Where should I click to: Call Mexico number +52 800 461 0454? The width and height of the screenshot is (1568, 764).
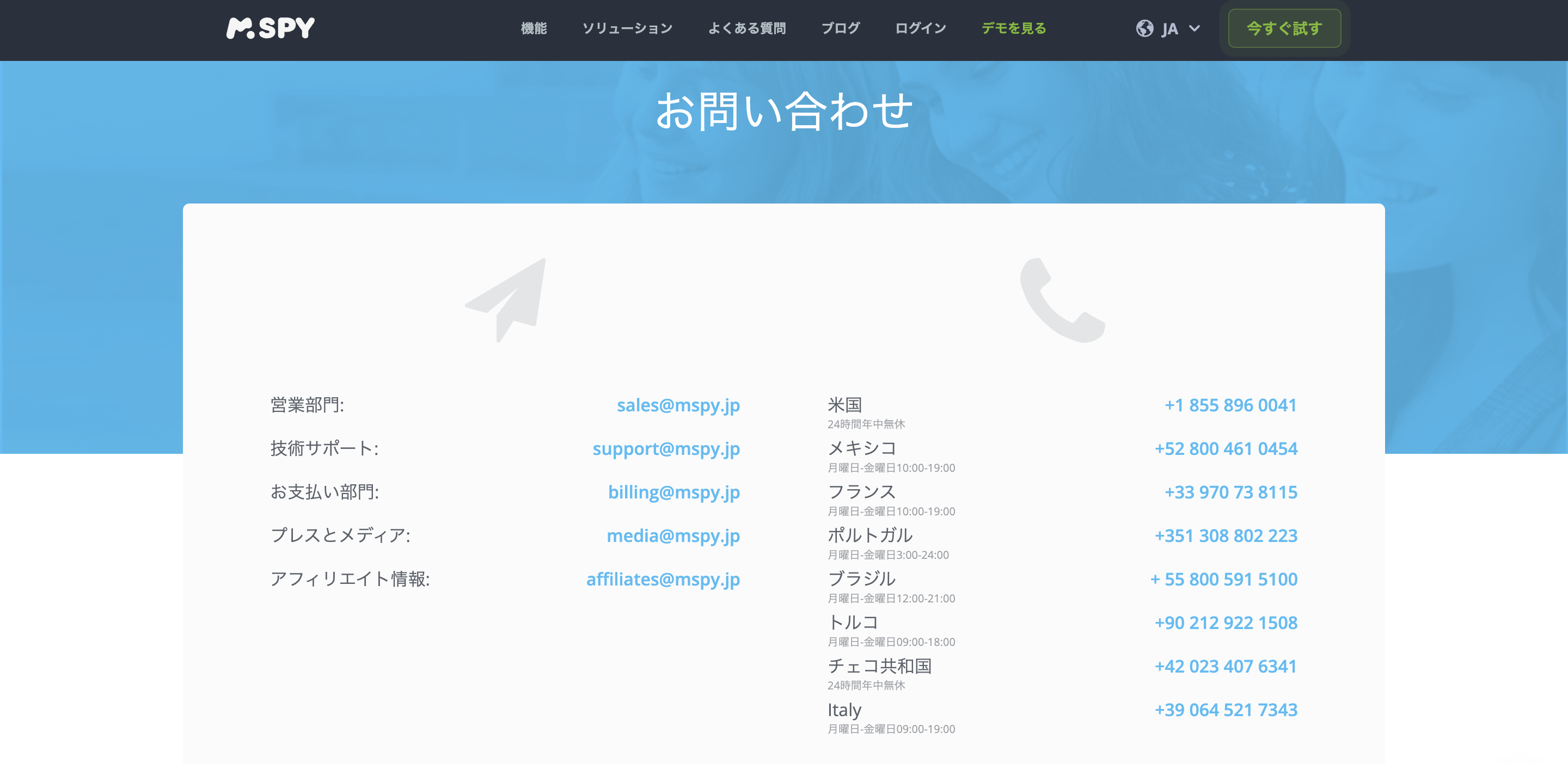1226,449
